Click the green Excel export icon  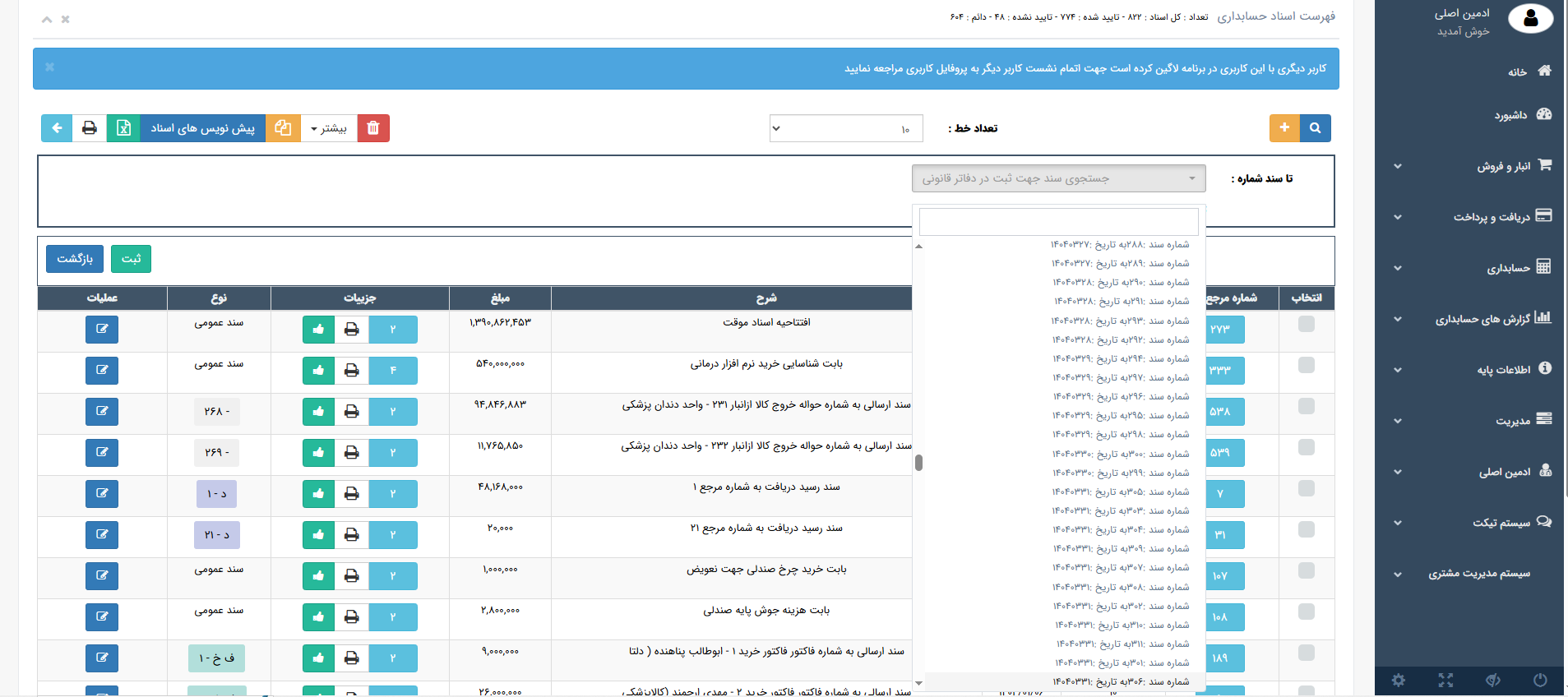pyautogui.click(x=123, y=128)
